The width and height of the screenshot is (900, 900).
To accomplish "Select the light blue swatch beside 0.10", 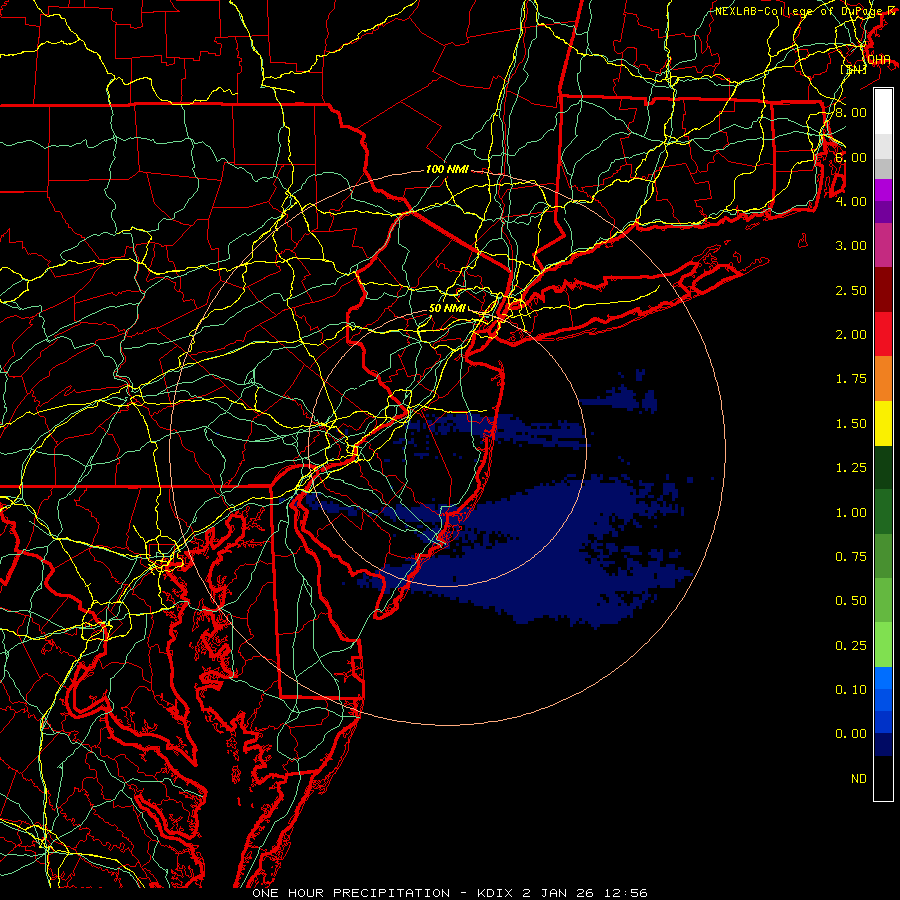I will 883,678.
